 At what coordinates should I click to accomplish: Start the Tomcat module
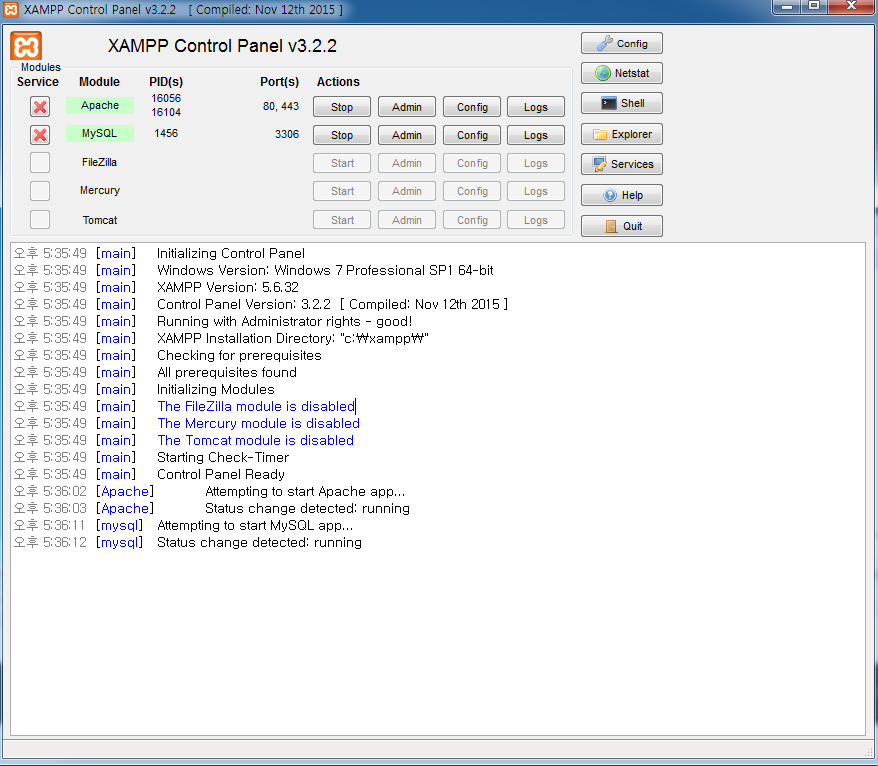(342, 220)
